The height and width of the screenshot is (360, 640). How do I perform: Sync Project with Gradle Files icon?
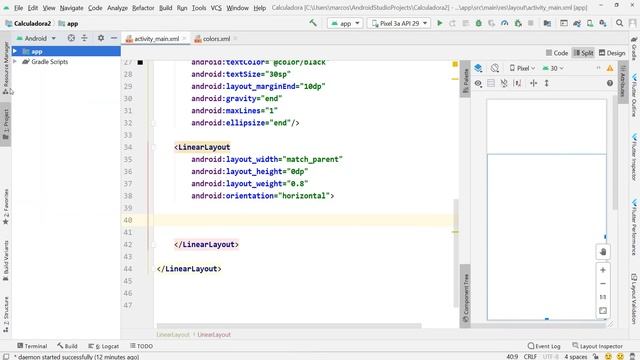(577, 23)
